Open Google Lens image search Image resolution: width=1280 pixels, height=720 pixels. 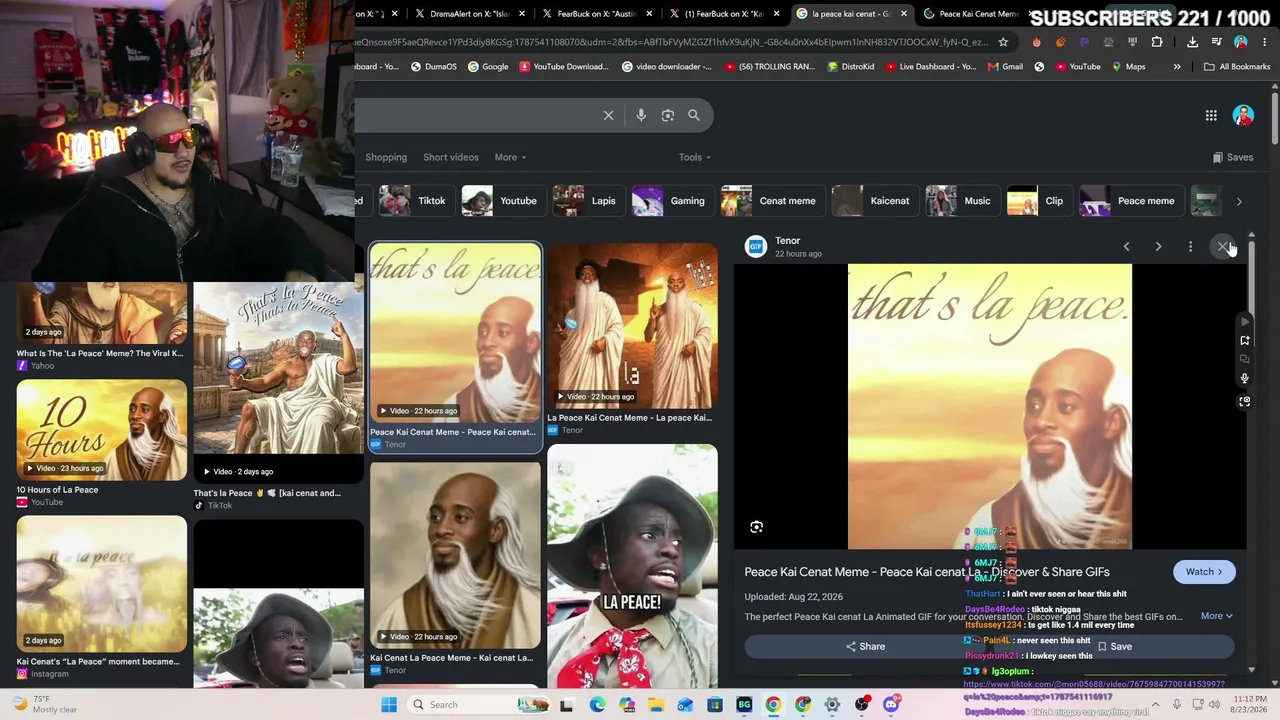click(x=668, y=115)
